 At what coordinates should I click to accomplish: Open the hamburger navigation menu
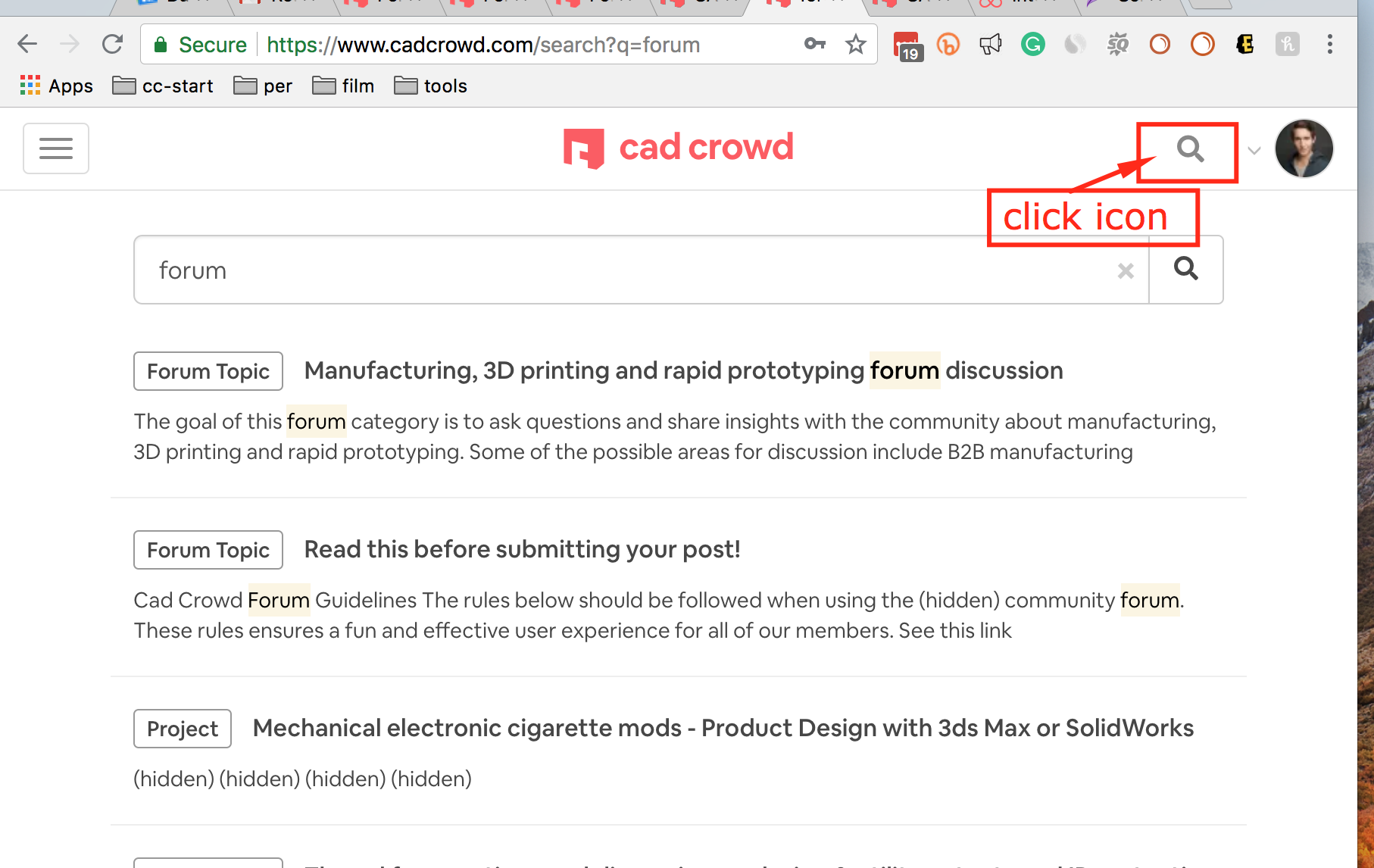(x=56, y=148)
